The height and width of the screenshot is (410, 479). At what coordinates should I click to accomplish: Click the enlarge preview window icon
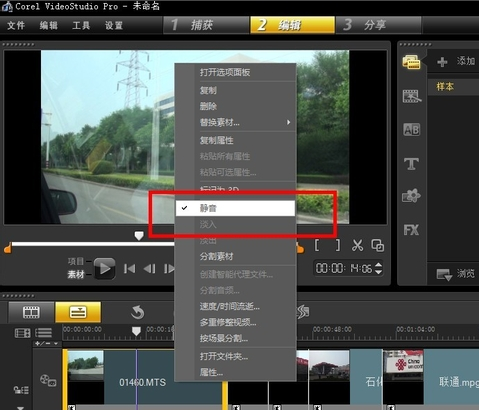pyautogui.click(x=378, y=246)
